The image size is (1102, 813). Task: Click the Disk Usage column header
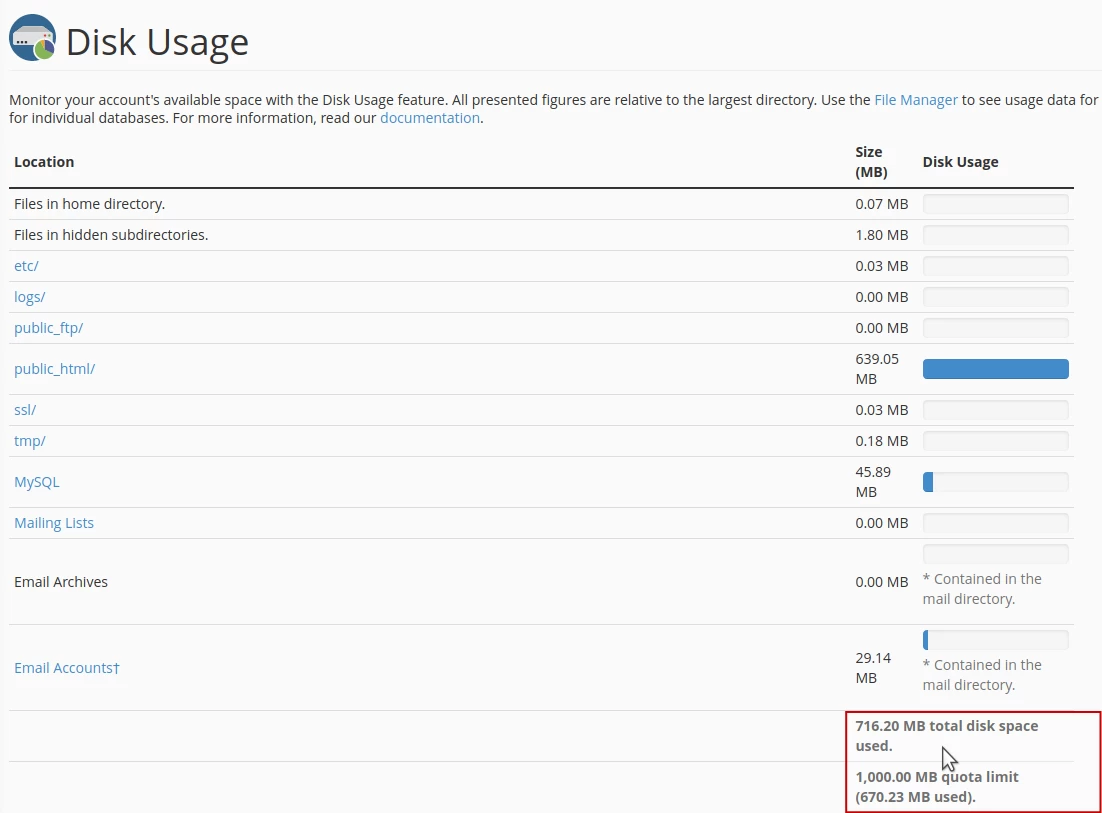[x=960, y=161]
